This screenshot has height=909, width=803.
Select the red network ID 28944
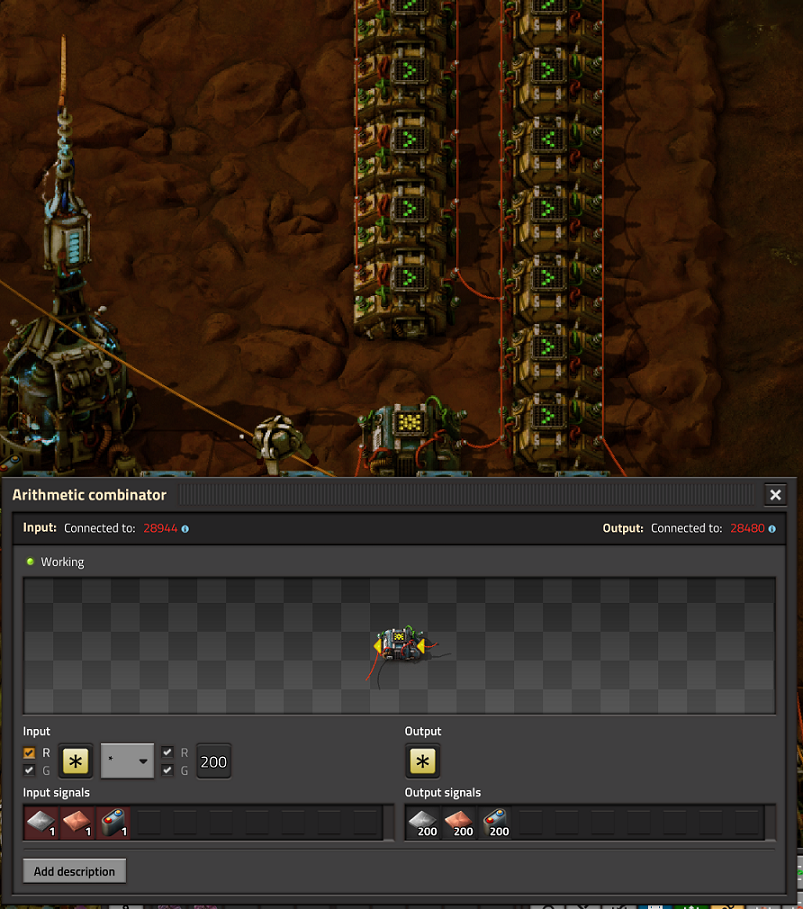coord(160,528)
